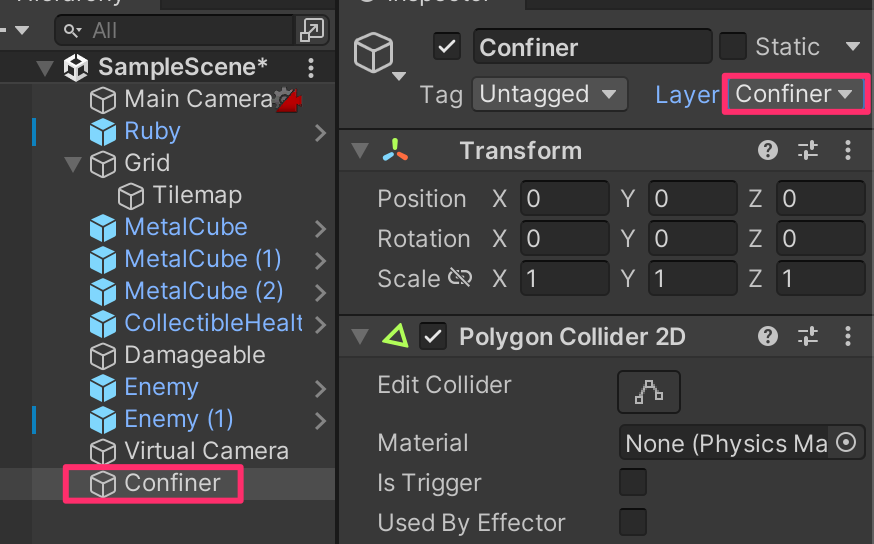Enable the Static checkbox
Image resolution: width=874 pixels, height=544 pixels.
[733, 47]
